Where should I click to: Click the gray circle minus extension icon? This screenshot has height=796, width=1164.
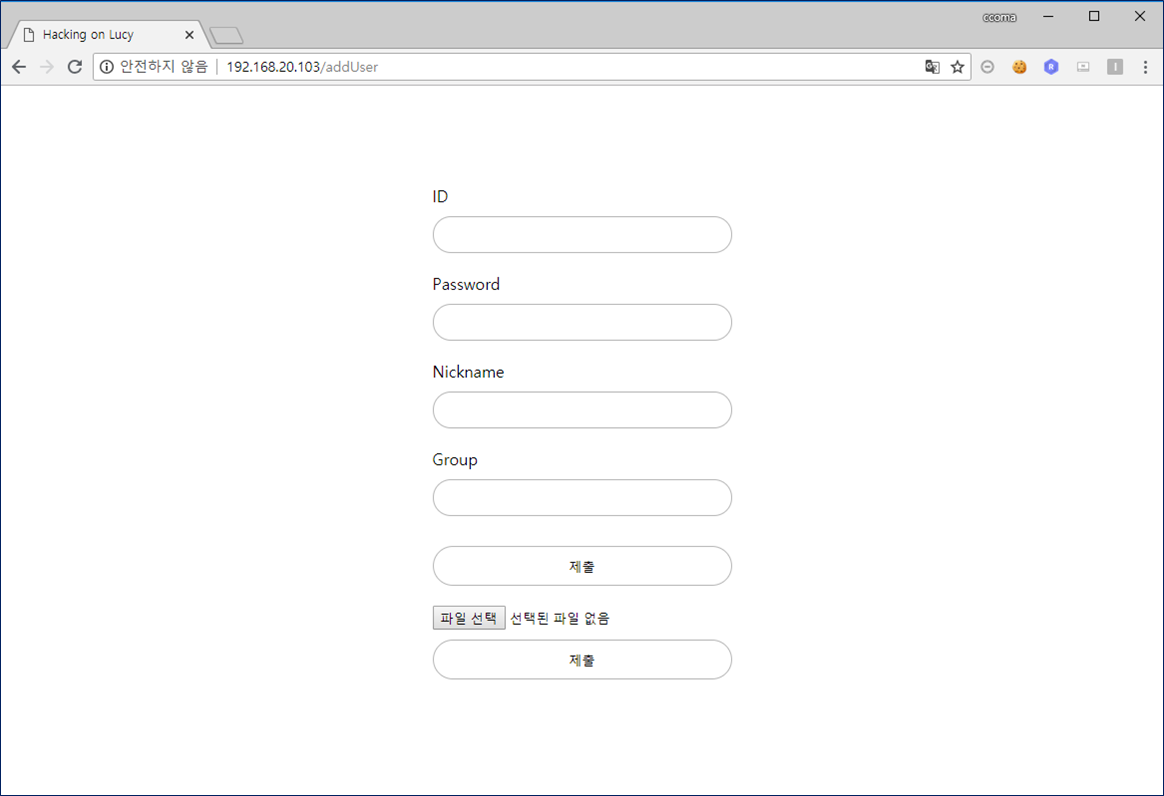click(987, 67)
